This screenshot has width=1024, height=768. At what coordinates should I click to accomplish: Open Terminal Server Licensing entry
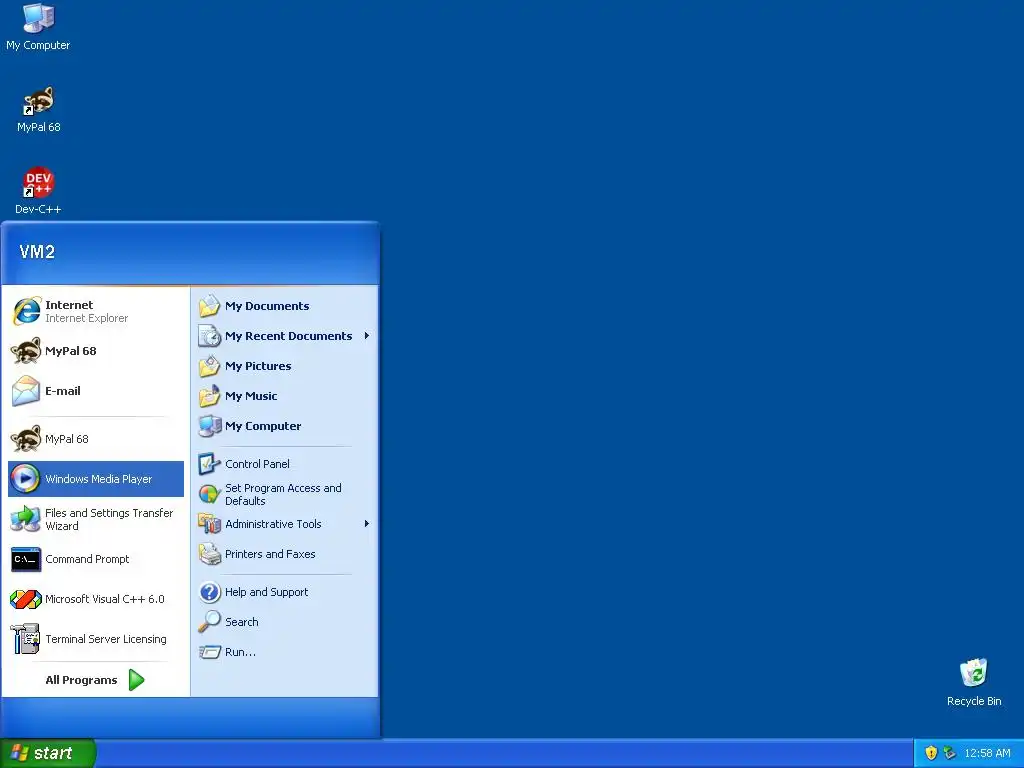tap(96, 639)
